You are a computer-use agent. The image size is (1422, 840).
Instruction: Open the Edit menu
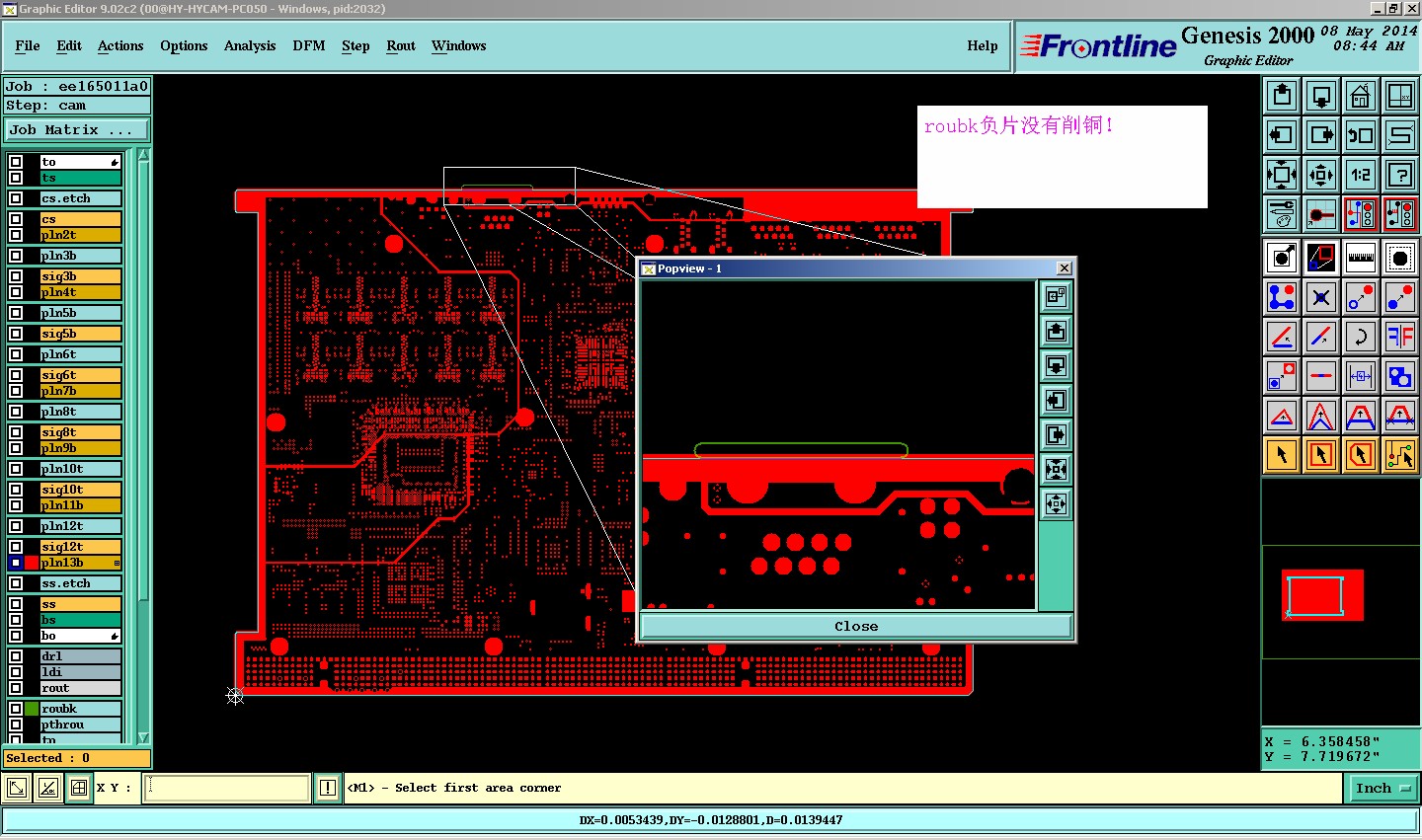pos(69,45)
